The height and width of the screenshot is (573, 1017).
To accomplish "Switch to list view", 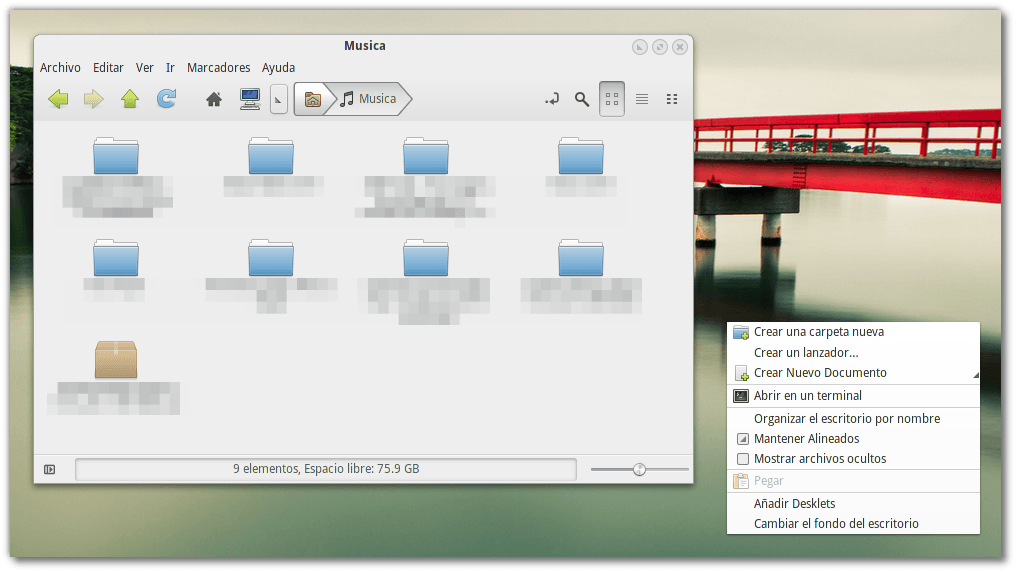I will tap(642, 99).
